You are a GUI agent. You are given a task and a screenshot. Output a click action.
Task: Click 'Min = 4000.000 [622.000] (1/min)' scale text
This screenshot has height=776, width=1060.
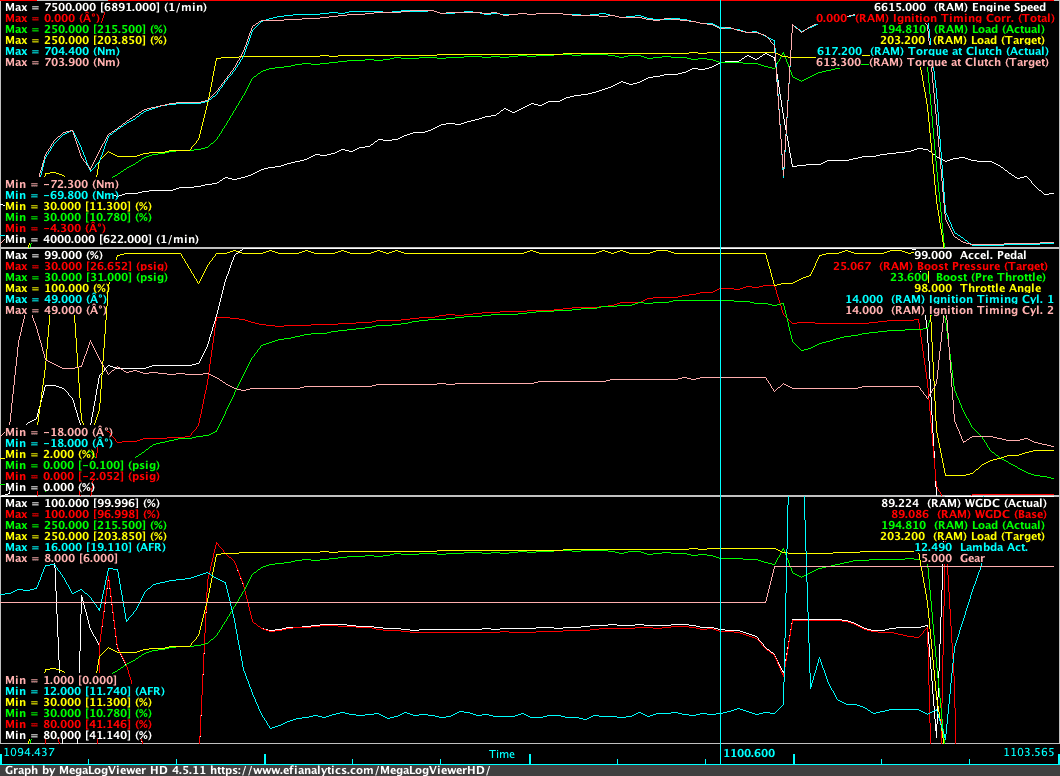pos(102,239)
